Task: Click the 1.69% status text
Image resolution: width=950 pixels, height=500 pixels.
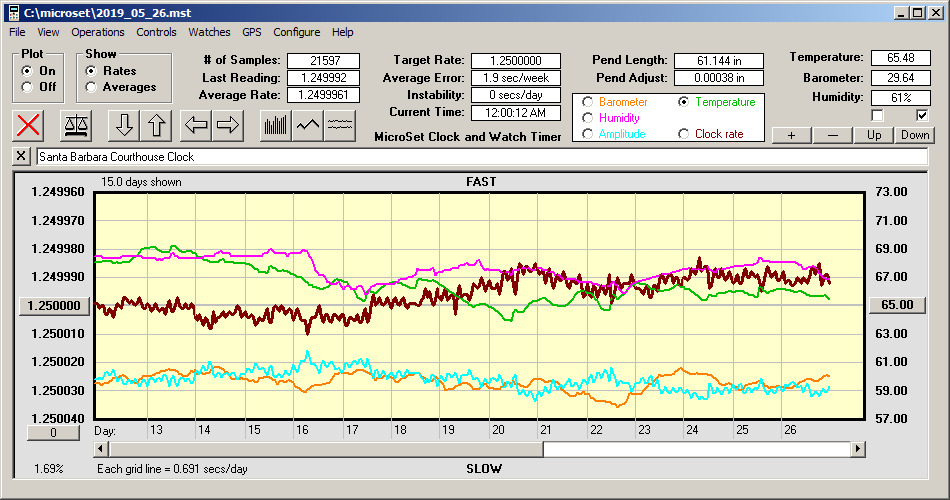Action: [48, 468]
